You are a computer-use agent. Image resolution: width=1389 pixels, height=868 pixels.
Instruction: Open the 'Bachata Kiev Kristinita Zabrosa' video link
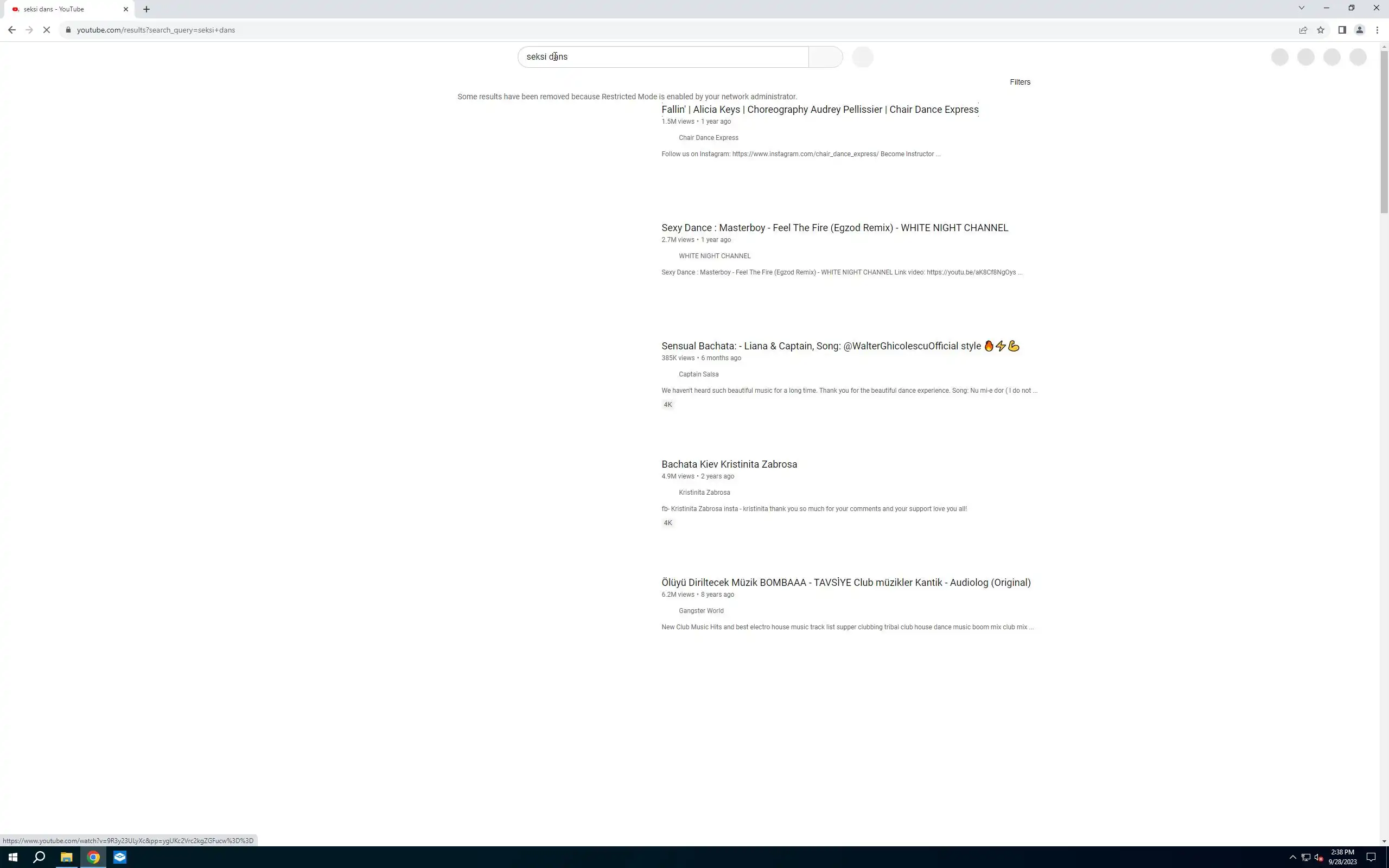(729, 464)
